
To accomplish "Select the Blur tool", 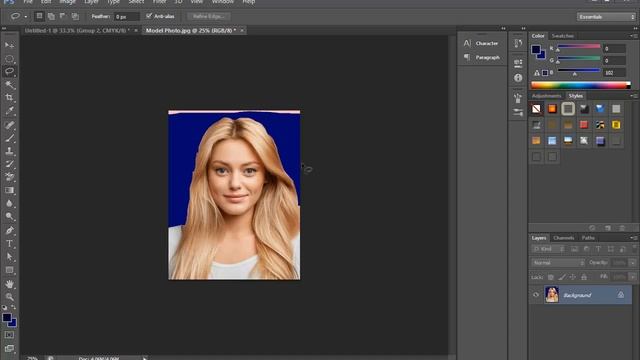I will point(9,203).
